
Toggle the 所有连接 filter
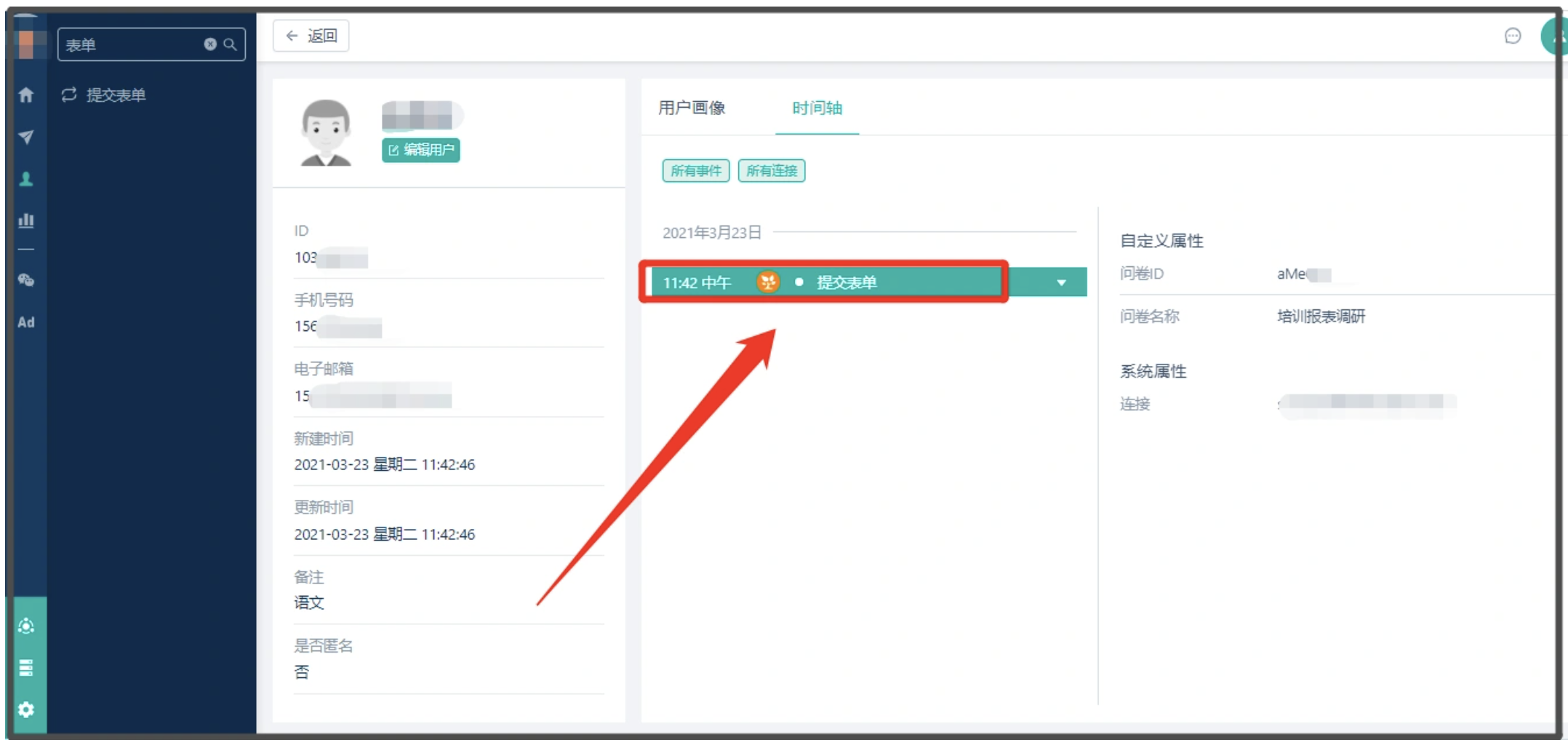[x=772, y=171]
